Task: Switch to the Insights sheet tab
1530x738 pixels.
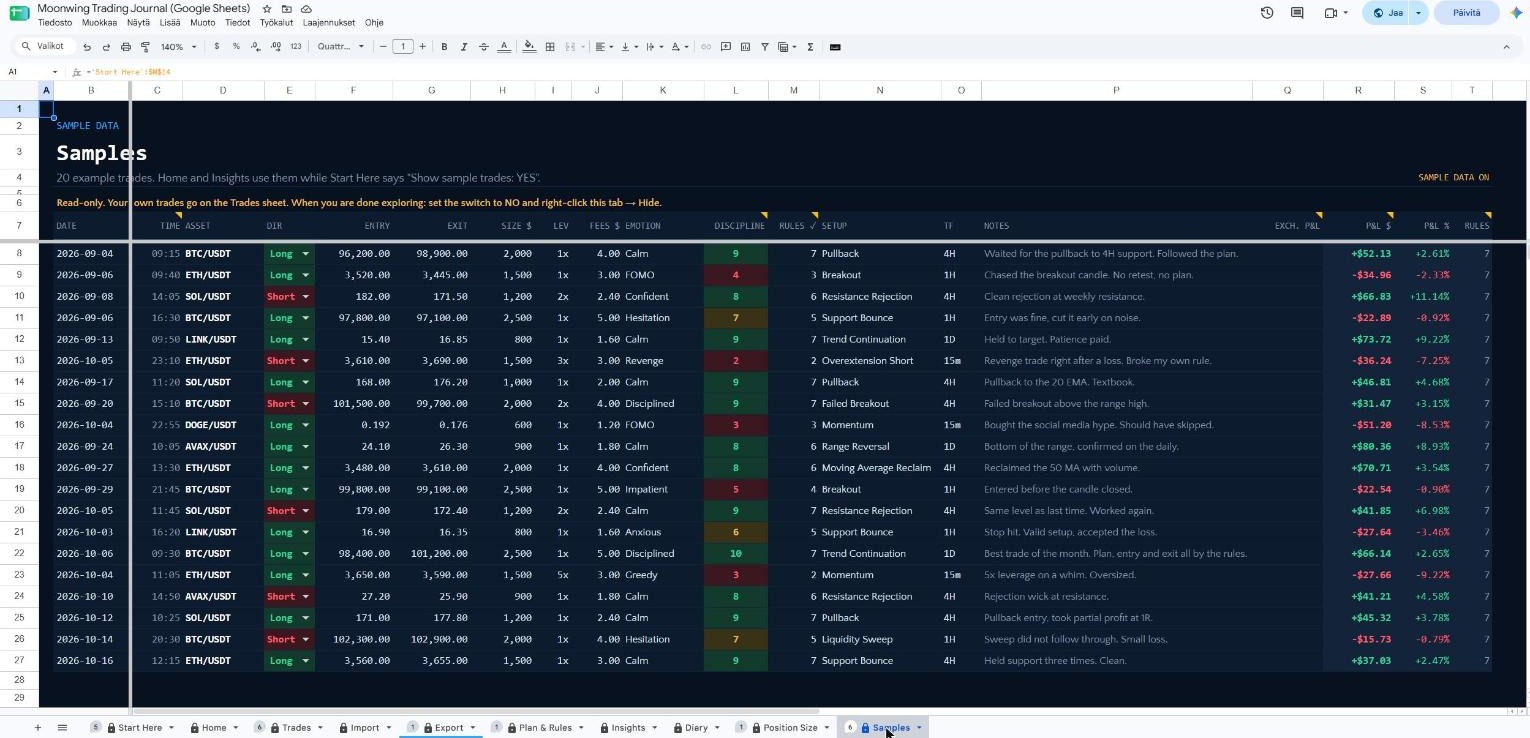Action: click(x=627, y=728)
